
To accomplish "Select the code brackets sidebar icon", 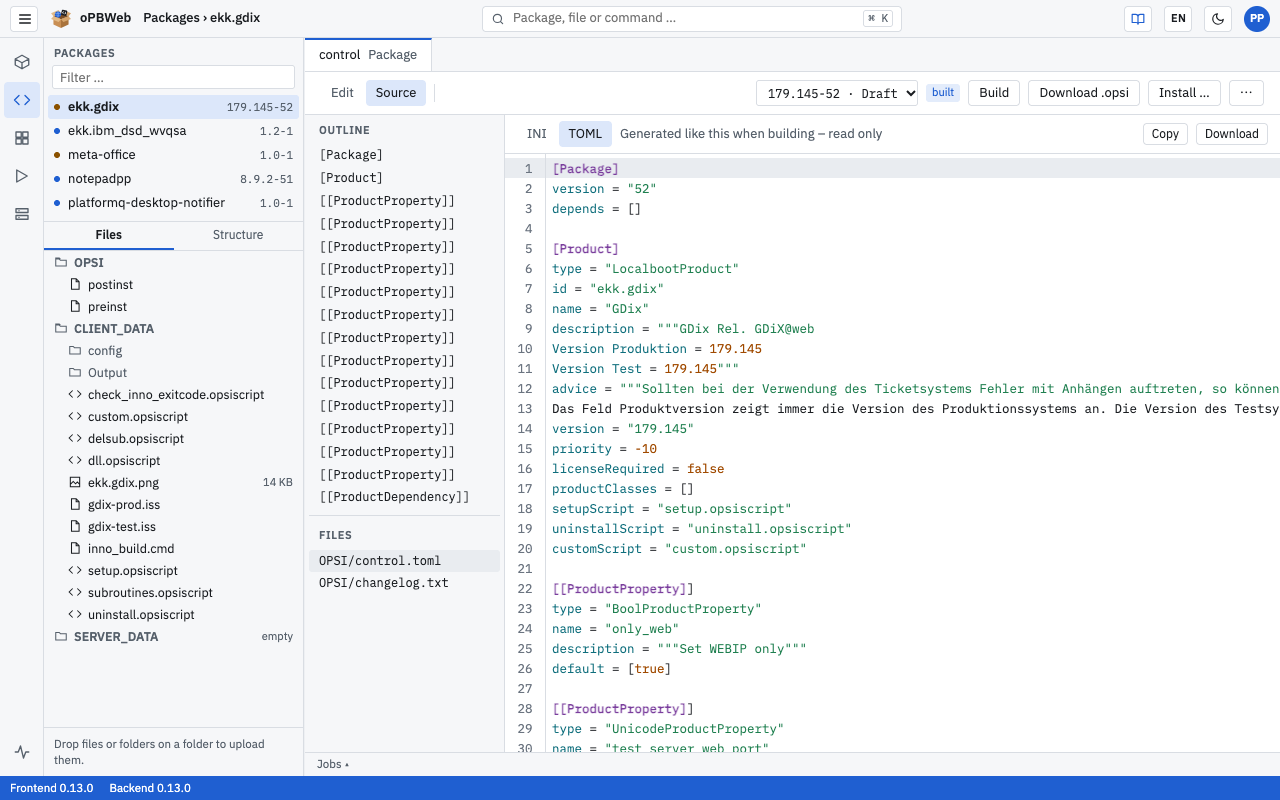I will [x=22, y=100].
